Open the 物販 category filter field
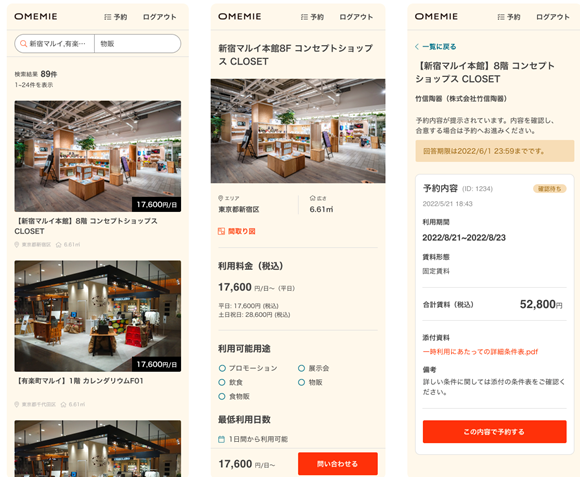580x477 pixels. [138, 44]
